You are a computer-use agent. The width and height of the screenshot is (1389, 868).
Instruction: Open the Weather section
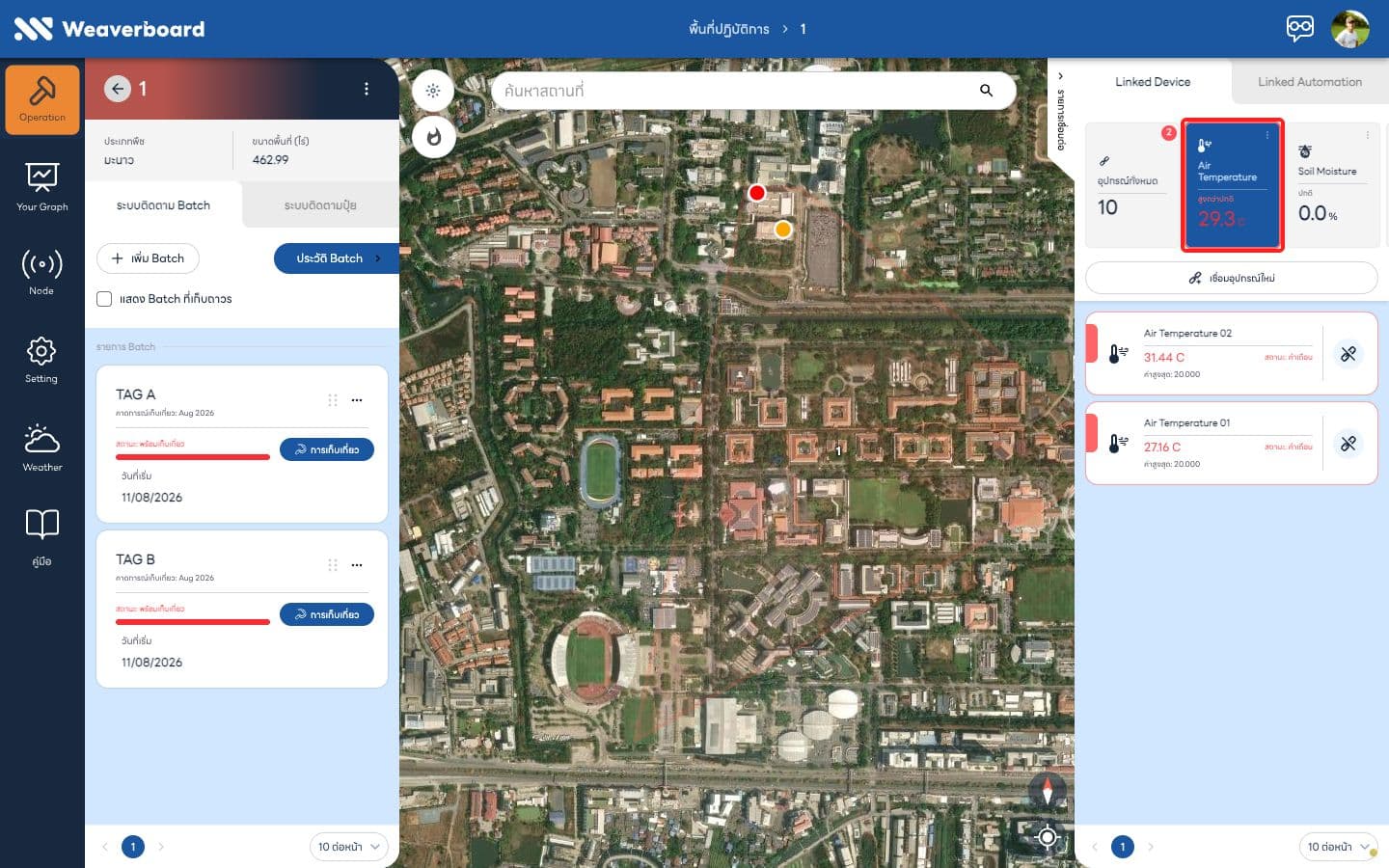click(42, 448)
